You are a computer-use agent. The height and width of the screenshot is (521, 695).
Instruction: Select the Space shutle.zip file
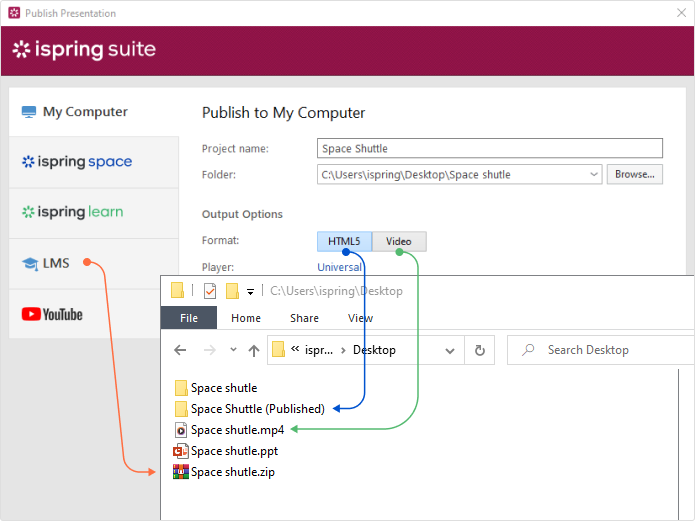point(224,472)
